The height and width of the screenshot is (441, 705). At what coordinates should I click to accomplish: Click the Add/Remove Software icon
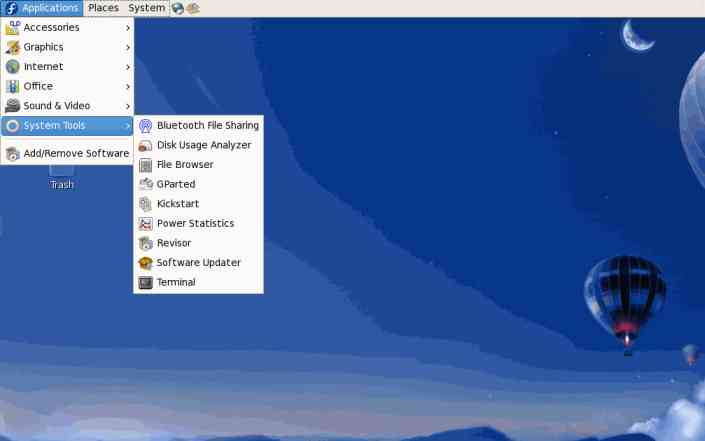pyautogui.click(x=13, y=154)
